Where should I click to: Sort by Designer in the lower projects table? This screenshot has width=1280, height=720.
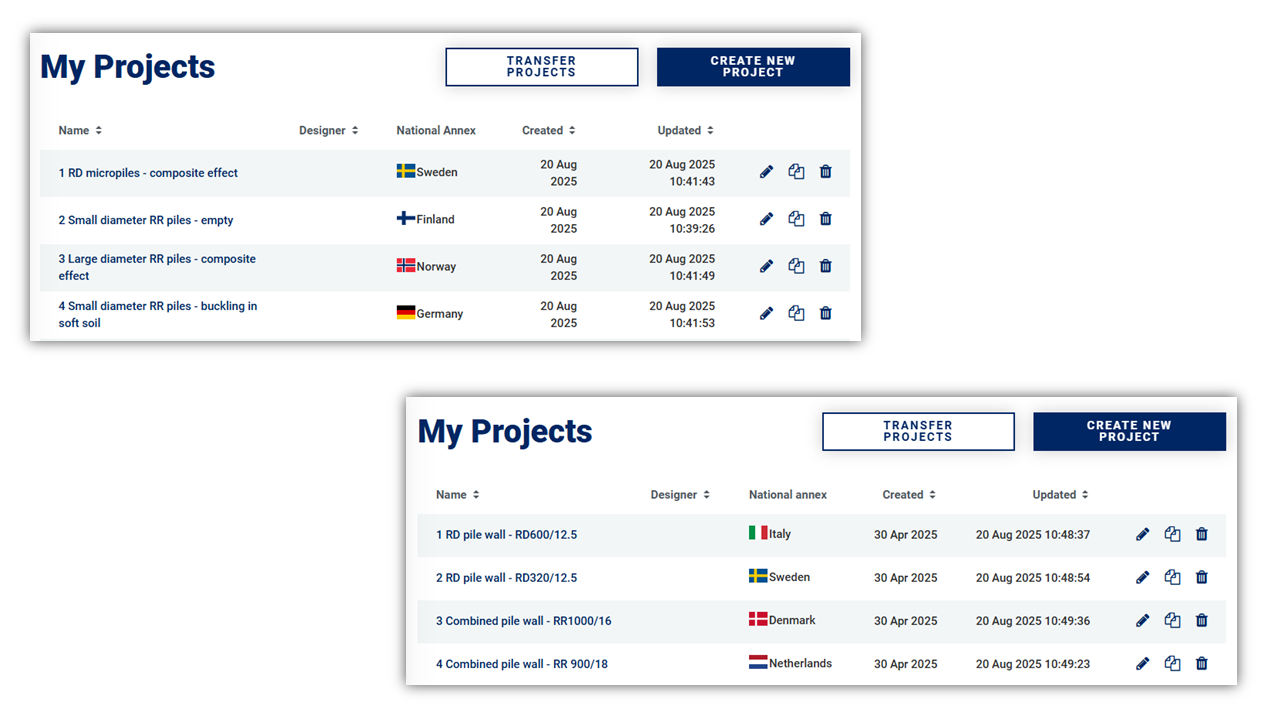[680, 495]
